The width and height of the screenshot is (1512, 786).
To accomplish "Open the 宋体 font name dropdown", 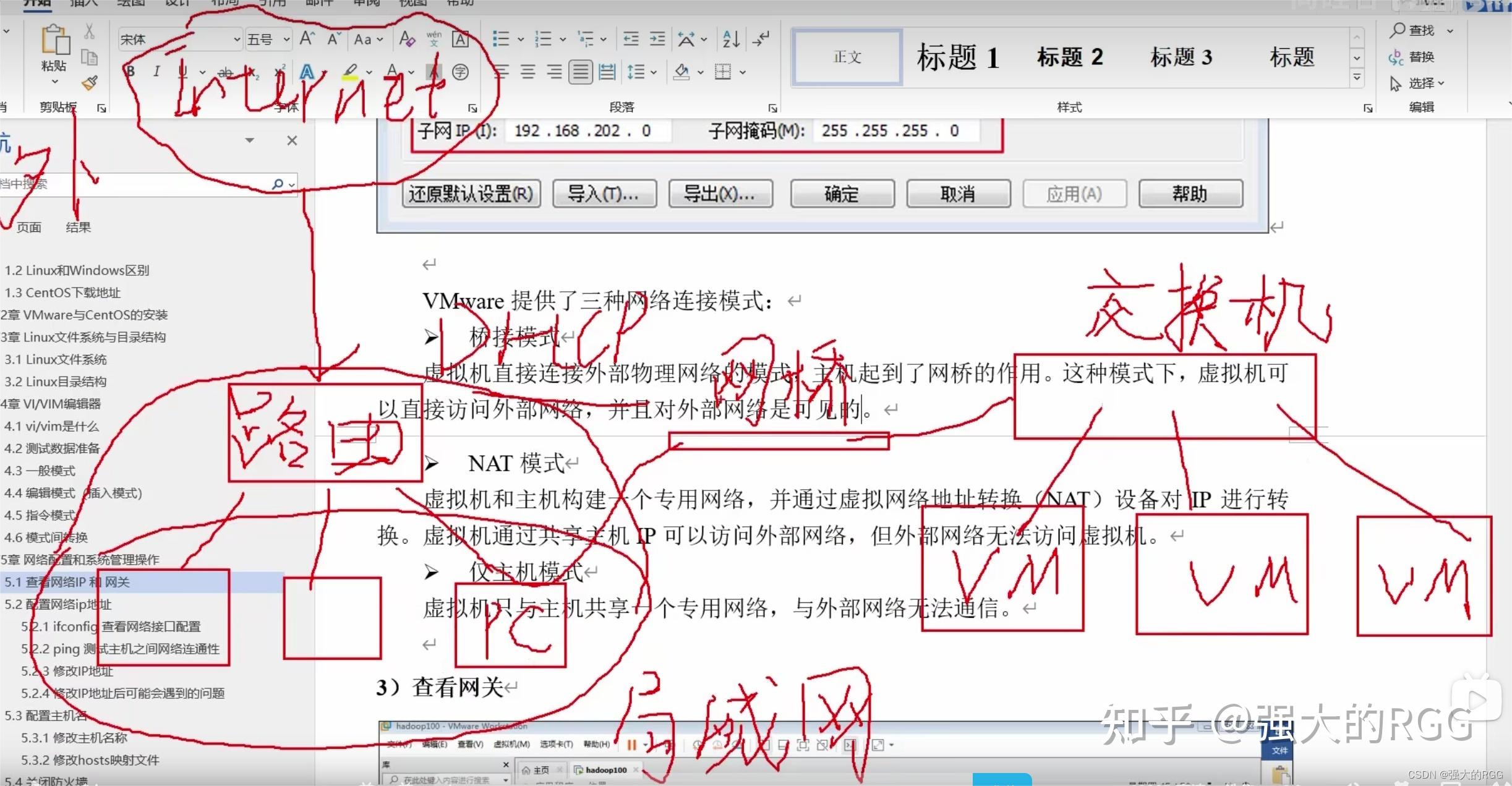I will [x=237, y=39].
